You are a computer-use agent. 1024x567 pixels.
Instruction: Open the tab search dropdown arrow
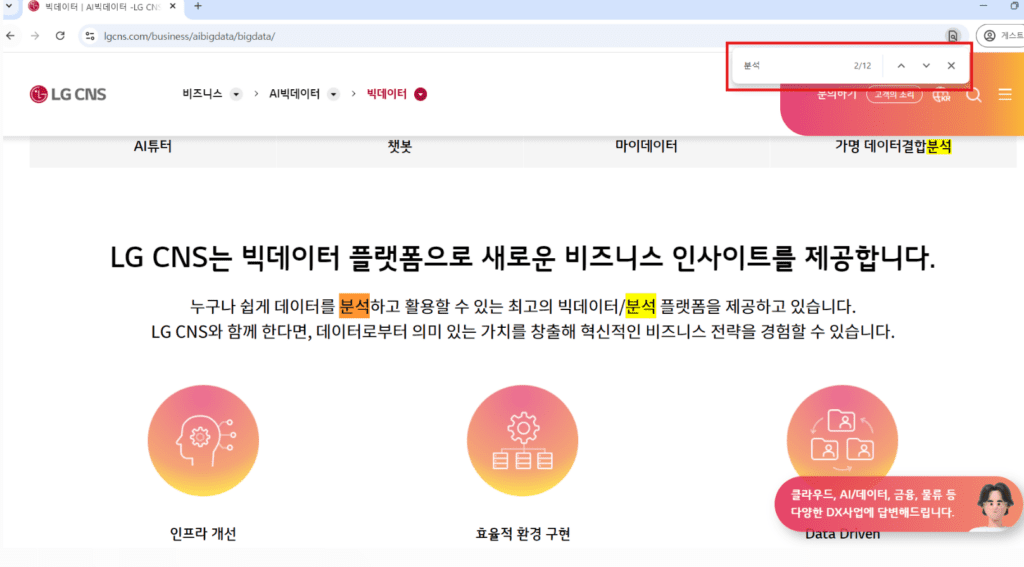click(x=9, y=7)
